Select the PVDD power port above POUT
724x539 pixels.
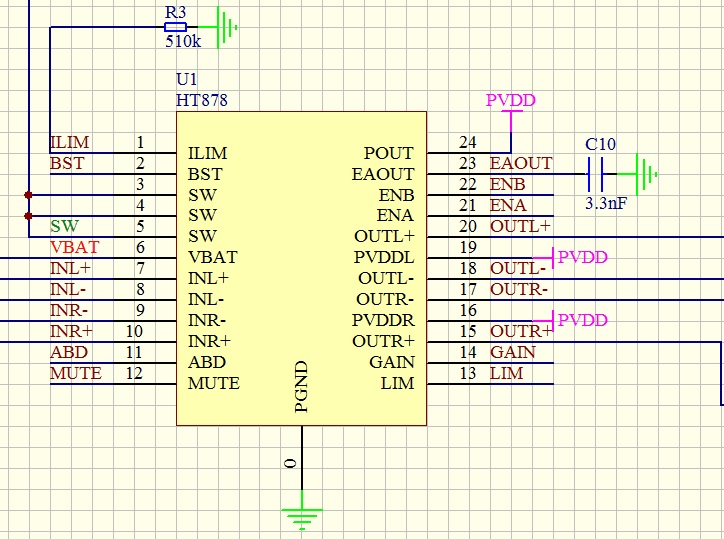(x=511, y=102)
